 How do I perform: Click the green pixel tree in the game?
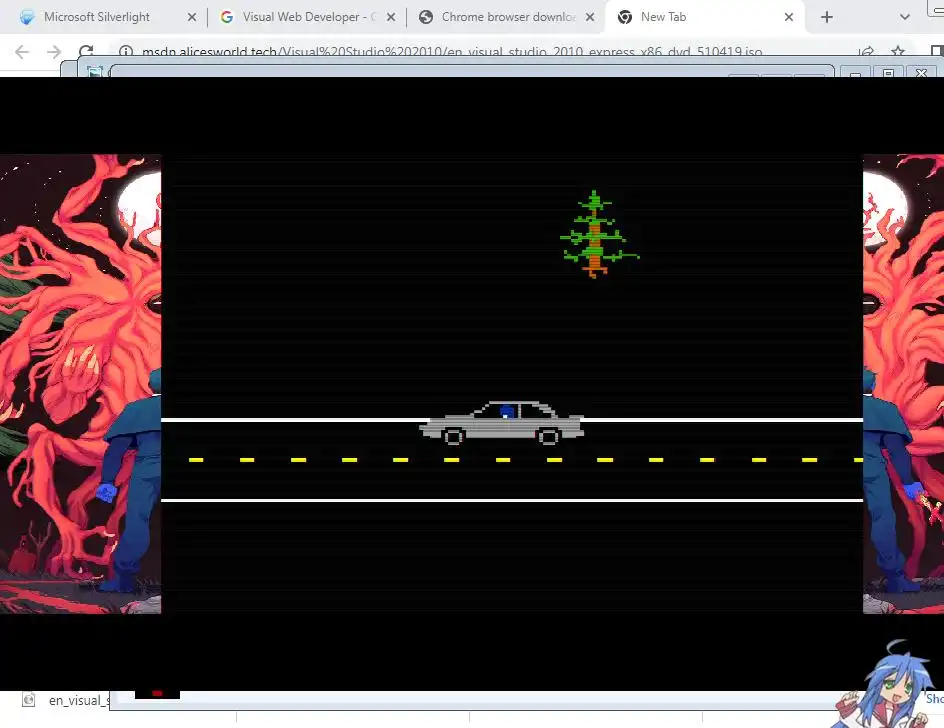click(x=598, y=234)
